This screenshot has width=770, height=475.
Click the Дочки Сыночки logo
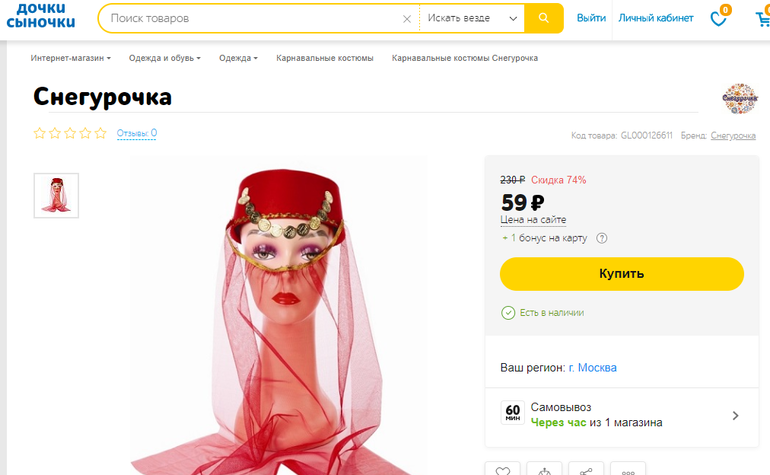pyautogui.click(x=40, y=17)
